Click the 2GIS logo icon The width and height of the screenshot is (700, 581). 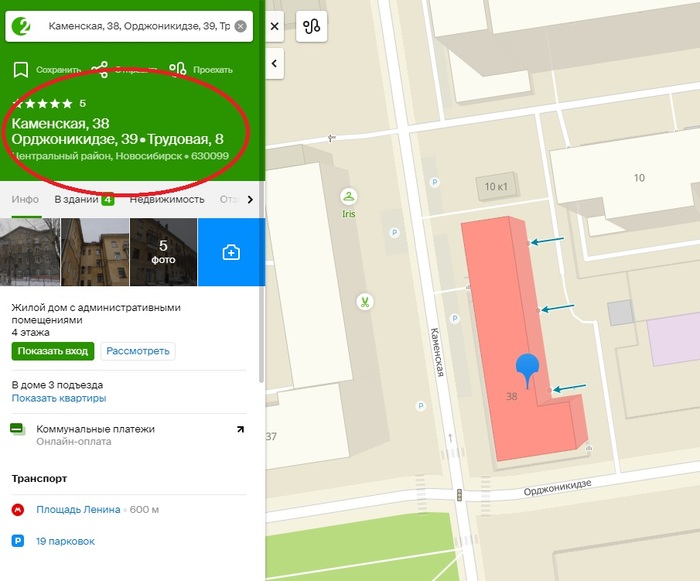click(25, 25)
